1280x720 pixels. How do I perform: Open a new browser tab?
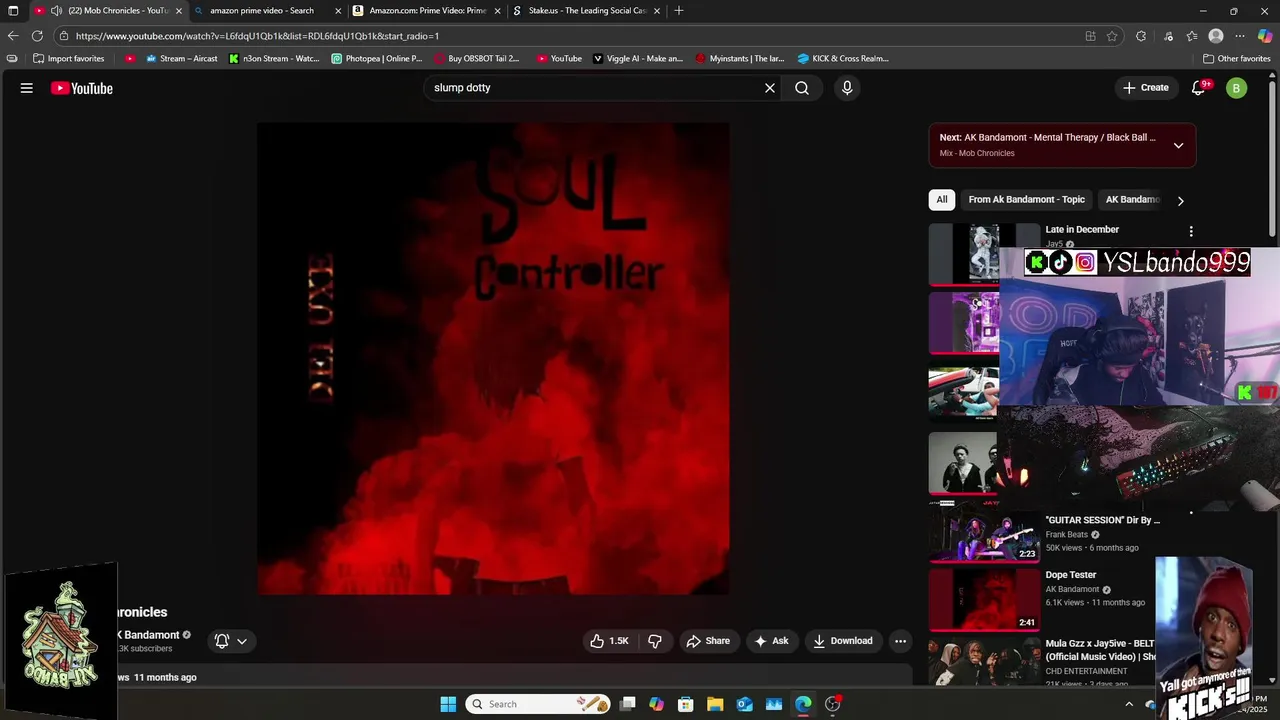click(x=679, y=11)
